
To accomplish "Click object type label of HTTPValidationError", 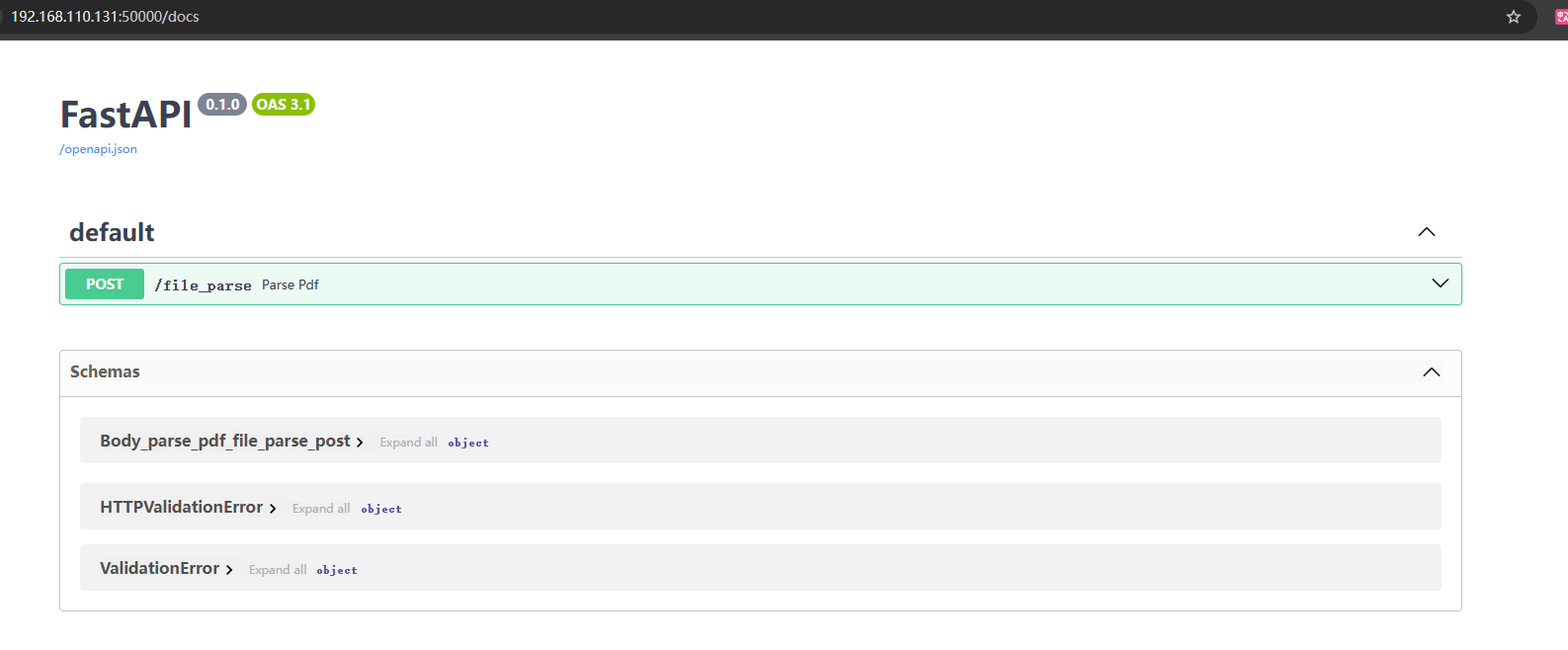I will click(x=381, y=509).
